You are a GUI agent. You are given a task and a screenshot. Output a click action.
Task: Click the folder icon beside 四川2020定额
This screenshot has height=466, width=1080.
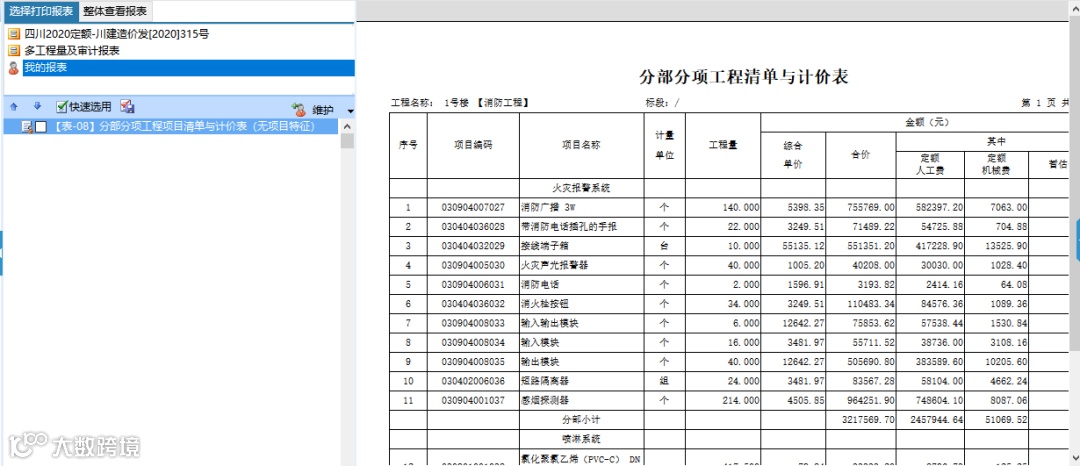(x=14, y=34)
